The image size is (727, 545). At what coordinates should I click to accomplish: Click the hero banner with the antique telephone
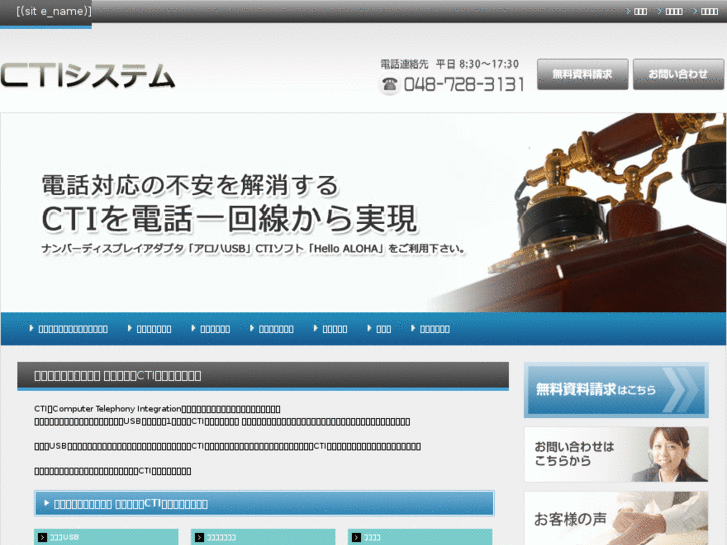coord(364,212)
